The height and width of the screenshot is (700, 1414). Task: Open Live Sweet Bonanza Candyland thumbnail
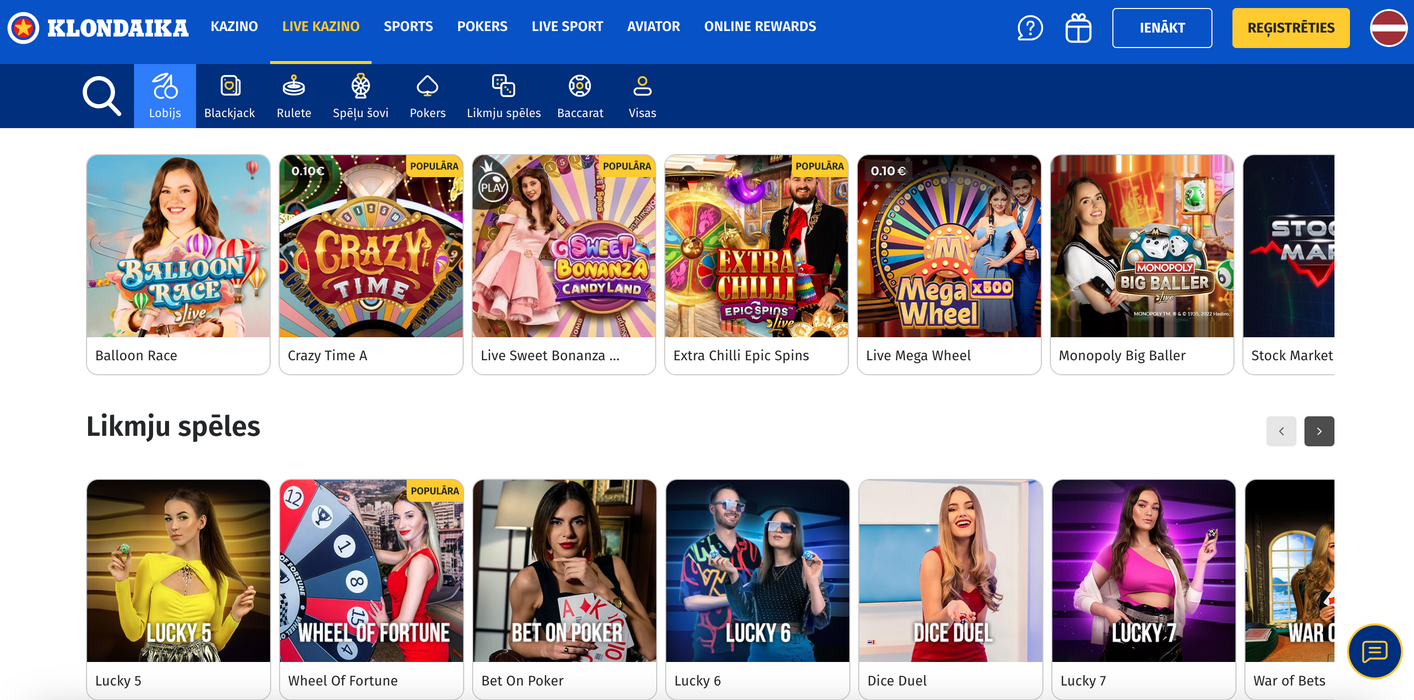click(564, 246)
